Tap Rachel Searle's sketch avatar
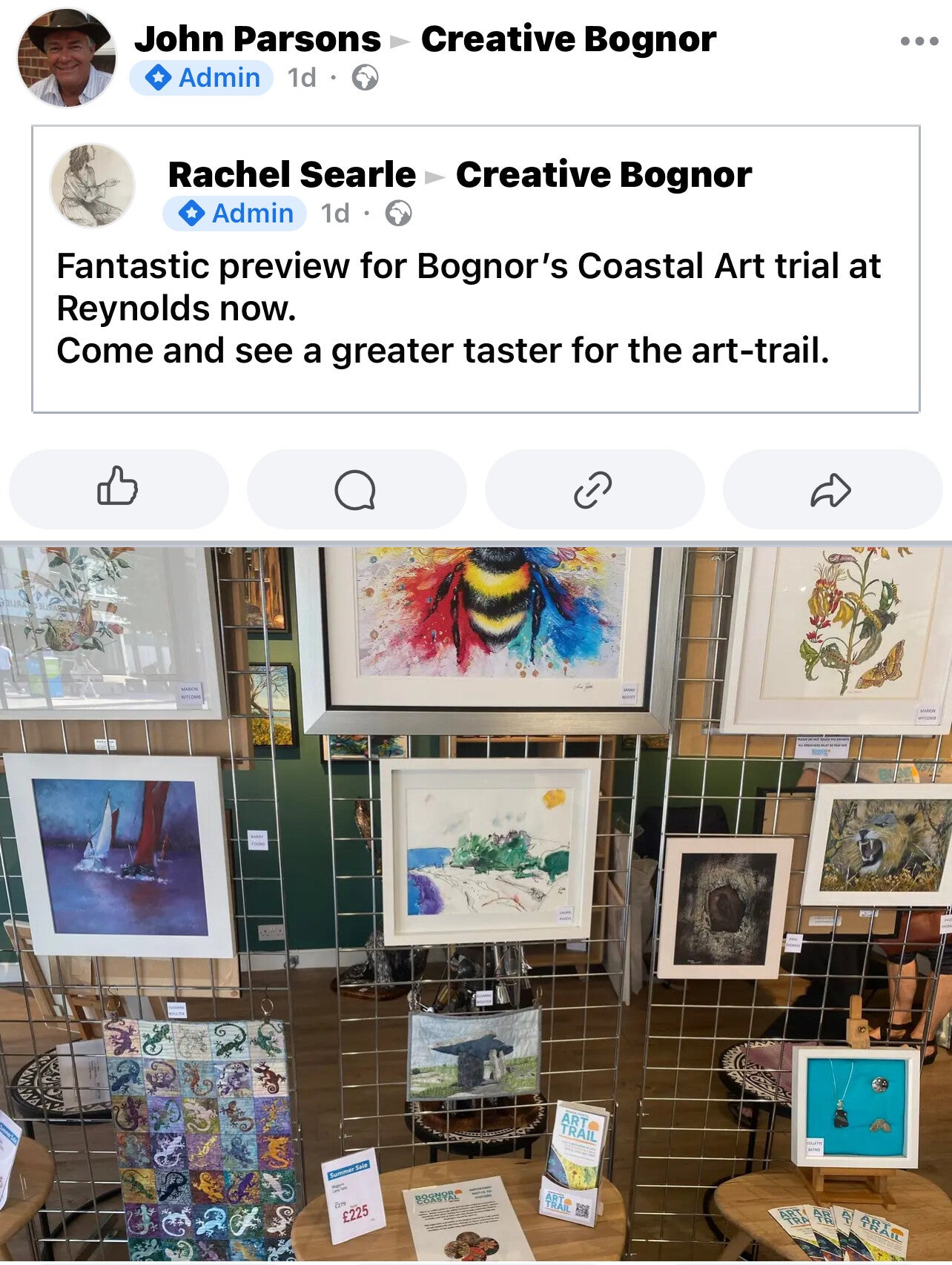The width and height of the screenshot is (952, 1265). [93, 185]
